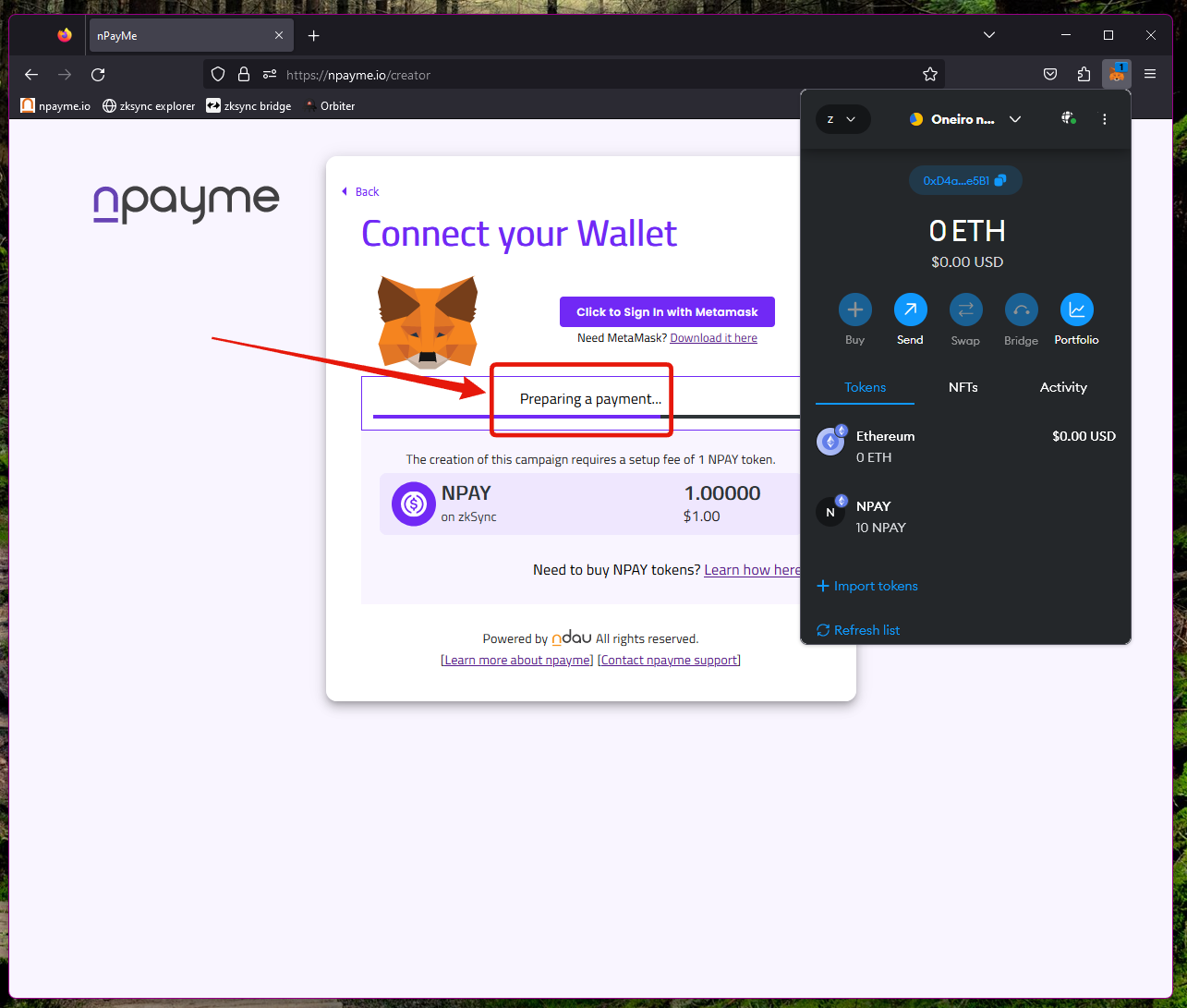Open the MetaMask network selector dropdown
Viewport: 1187px width, 1008px height.
click(842, 119)
